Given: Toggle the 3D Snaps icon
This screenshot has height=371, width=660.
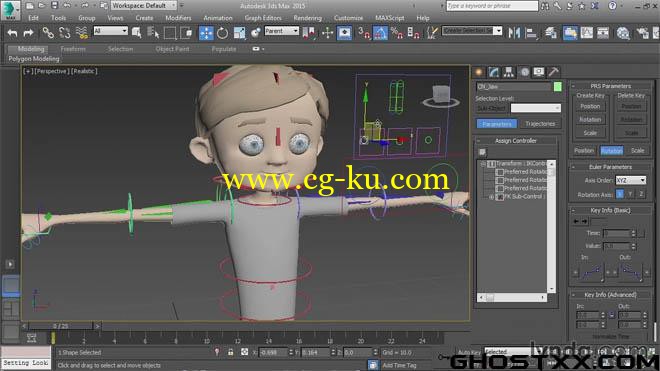Looking at the screenshot, I should pos(364,33).
